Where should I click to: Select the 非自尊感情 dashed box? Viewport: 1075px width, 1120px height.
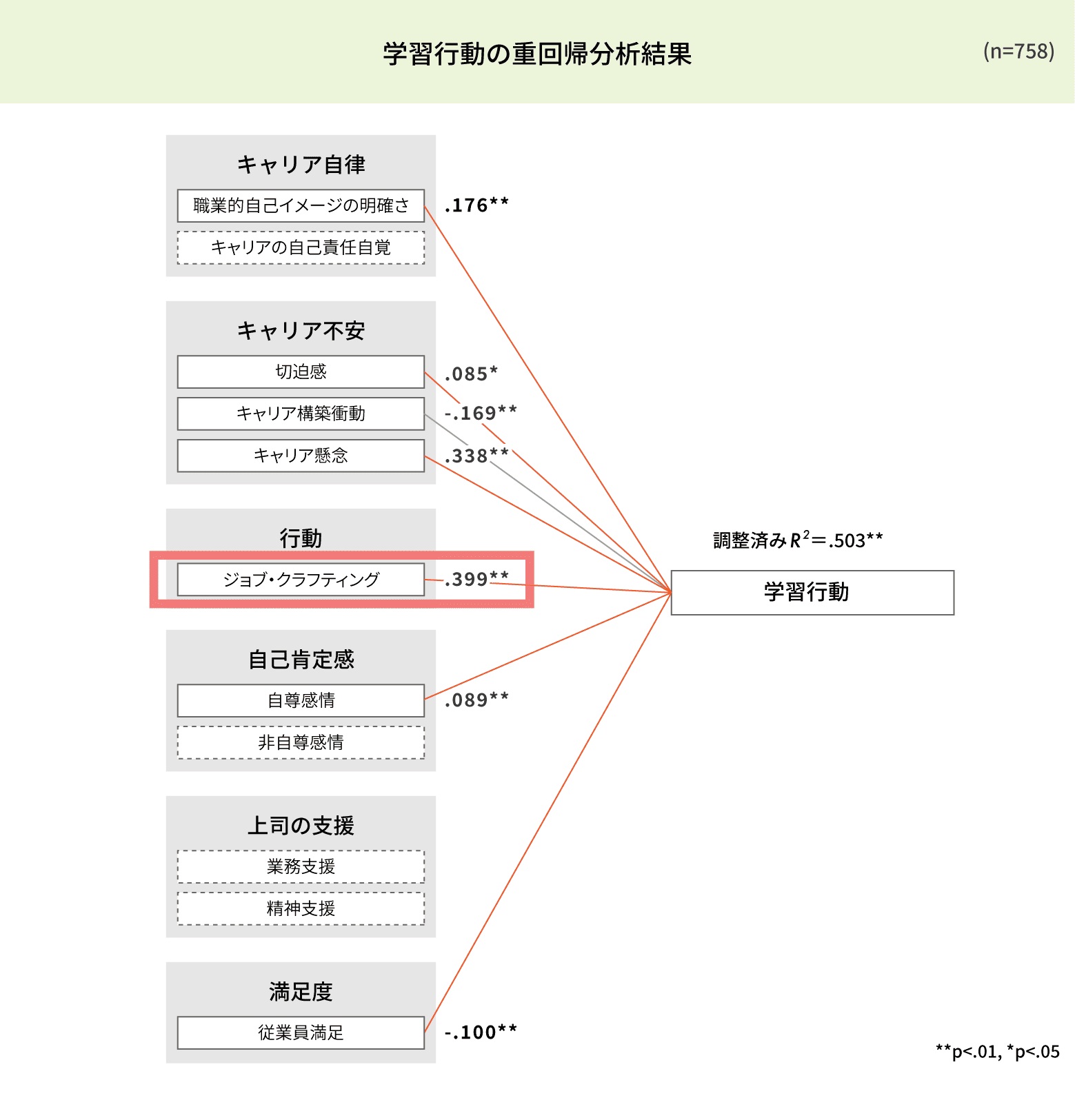tap(301, 742)
